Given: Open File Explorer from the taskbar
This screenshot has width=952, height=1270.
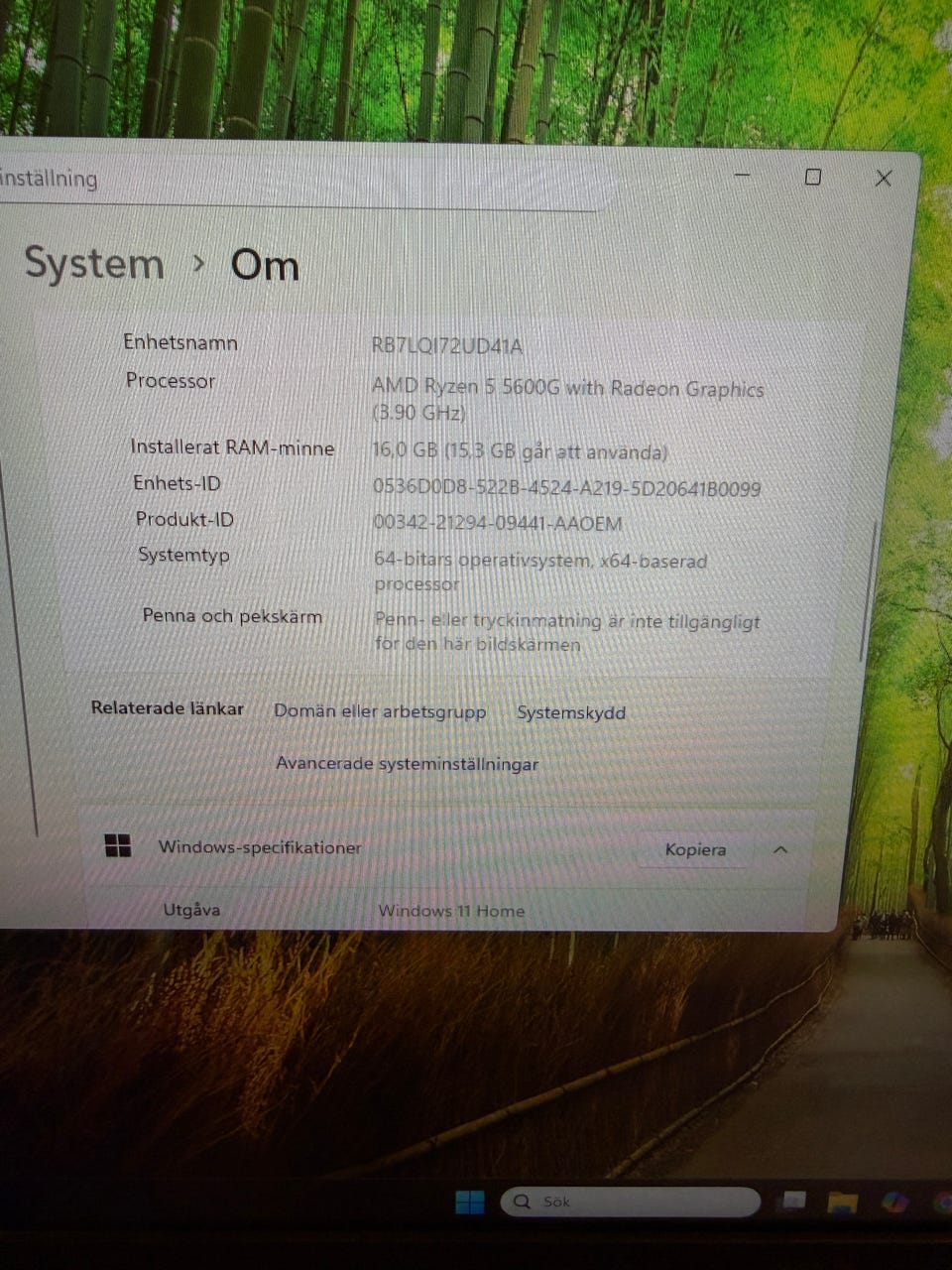Looking at the screenshot, I should pyautogui.click(x=843, y=1203).
